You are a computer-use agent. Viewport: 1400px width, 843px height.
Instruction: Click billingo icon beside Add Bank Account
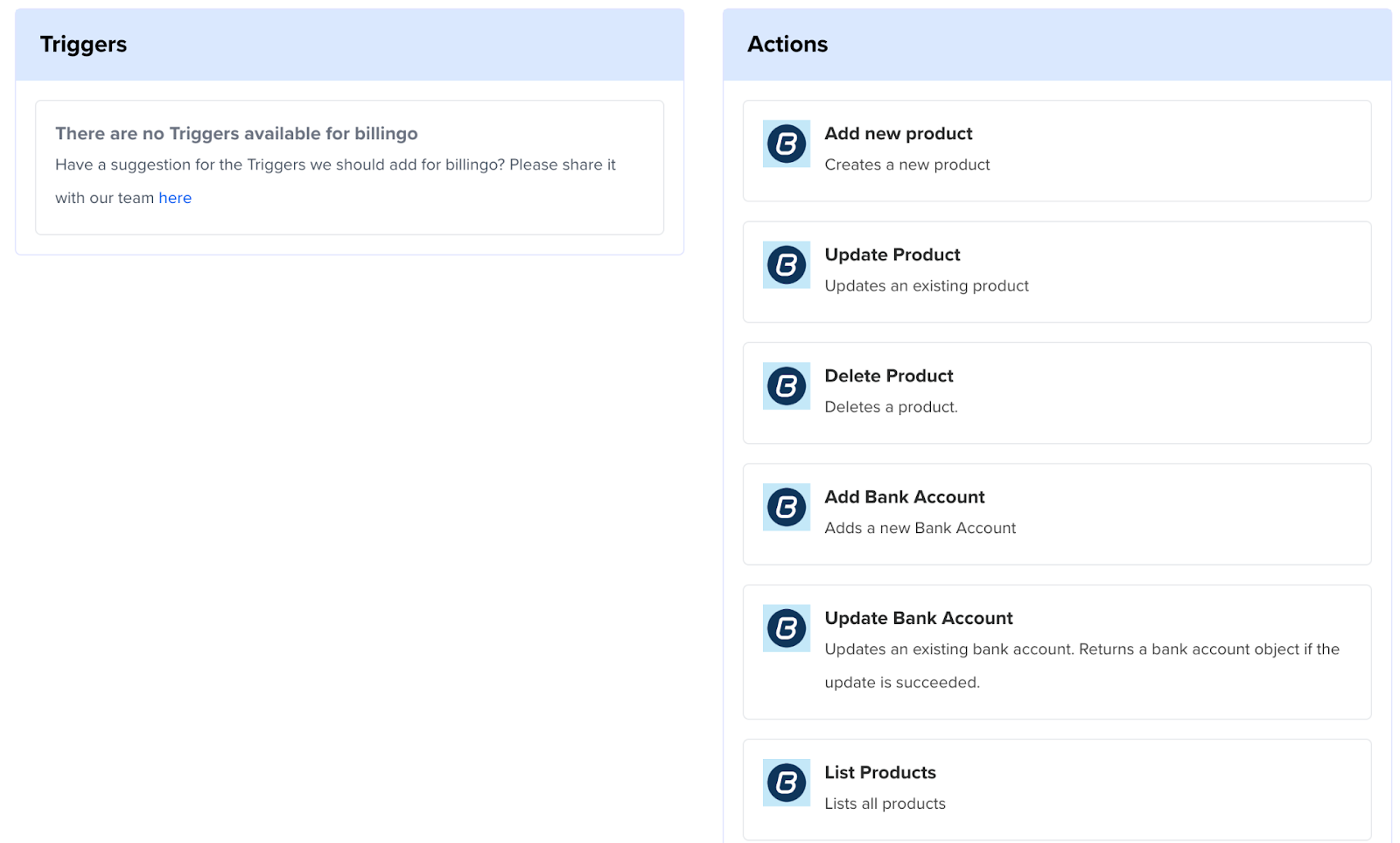tap(786, 507)
